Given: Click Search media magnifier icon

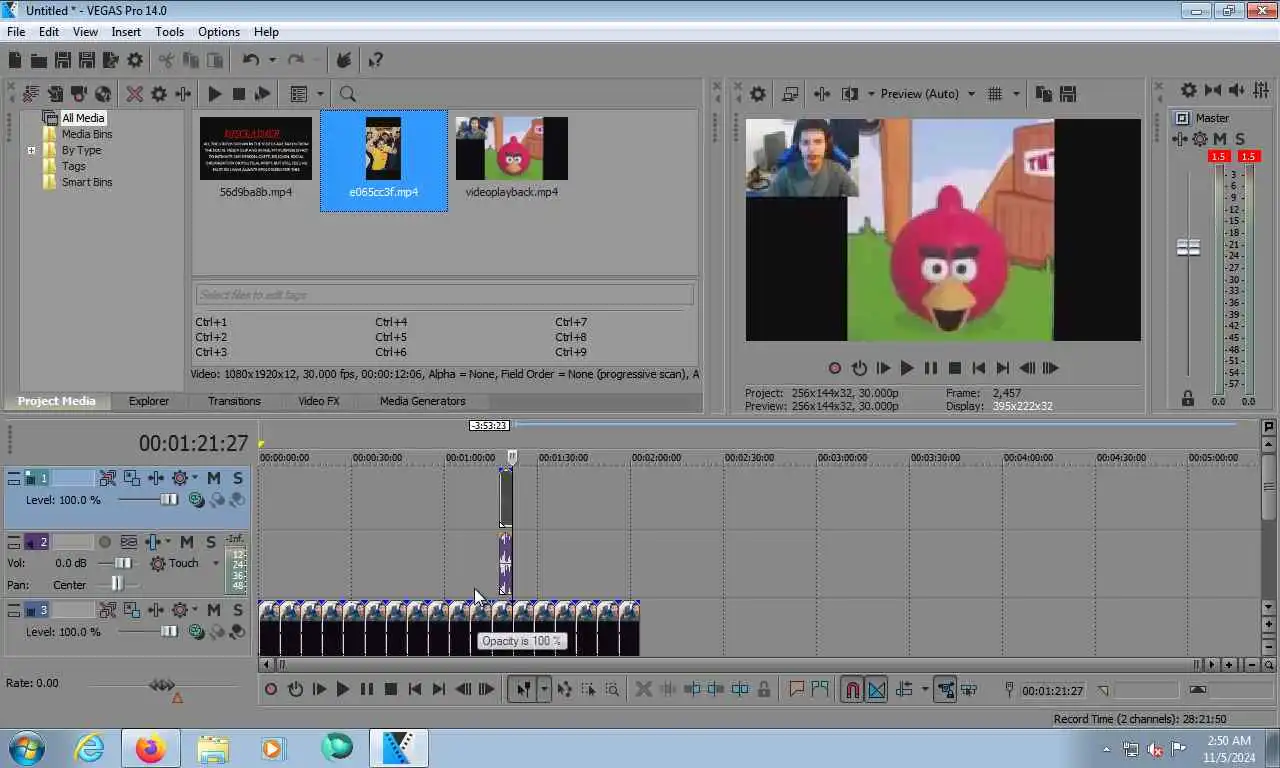Looking at the screenshot, I should point(347,94).
